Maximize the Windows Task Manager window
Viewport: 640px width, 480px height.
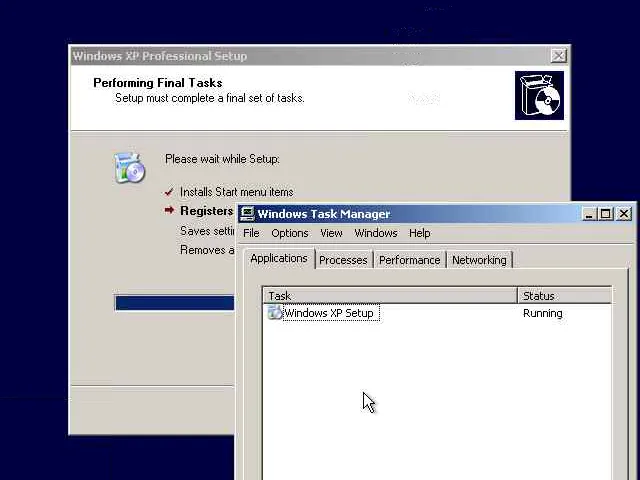606,214
